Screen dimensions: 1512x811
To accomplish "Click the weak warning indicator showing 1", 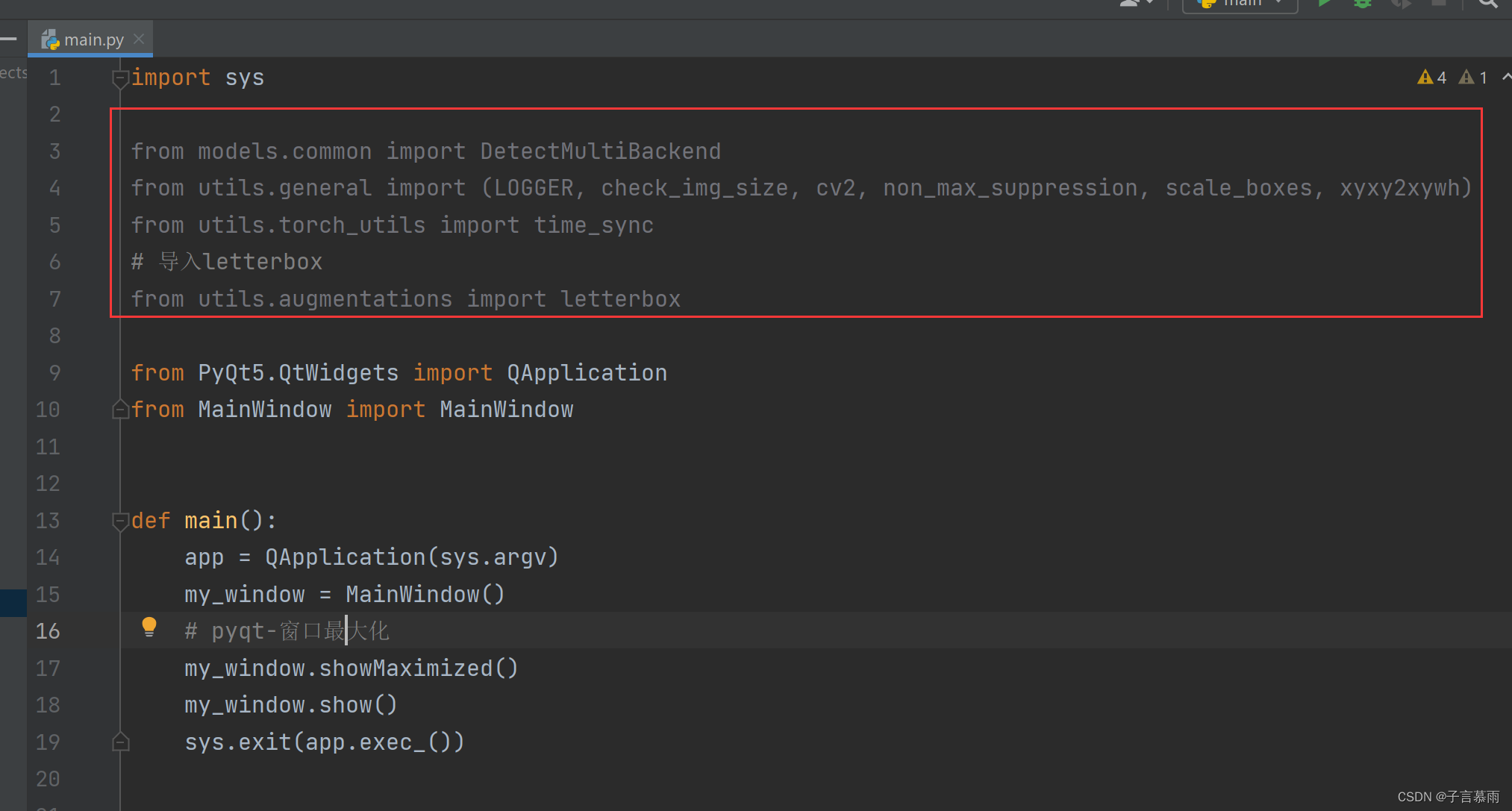I will pos(1473,78).
